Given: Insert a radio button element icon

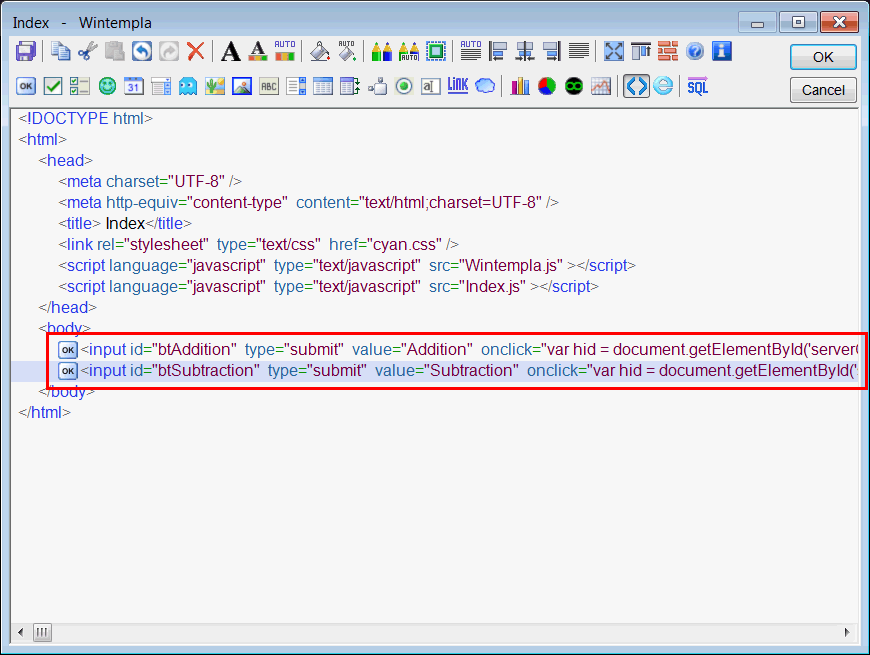Looking at the screenshot, I should click(404, 87).
